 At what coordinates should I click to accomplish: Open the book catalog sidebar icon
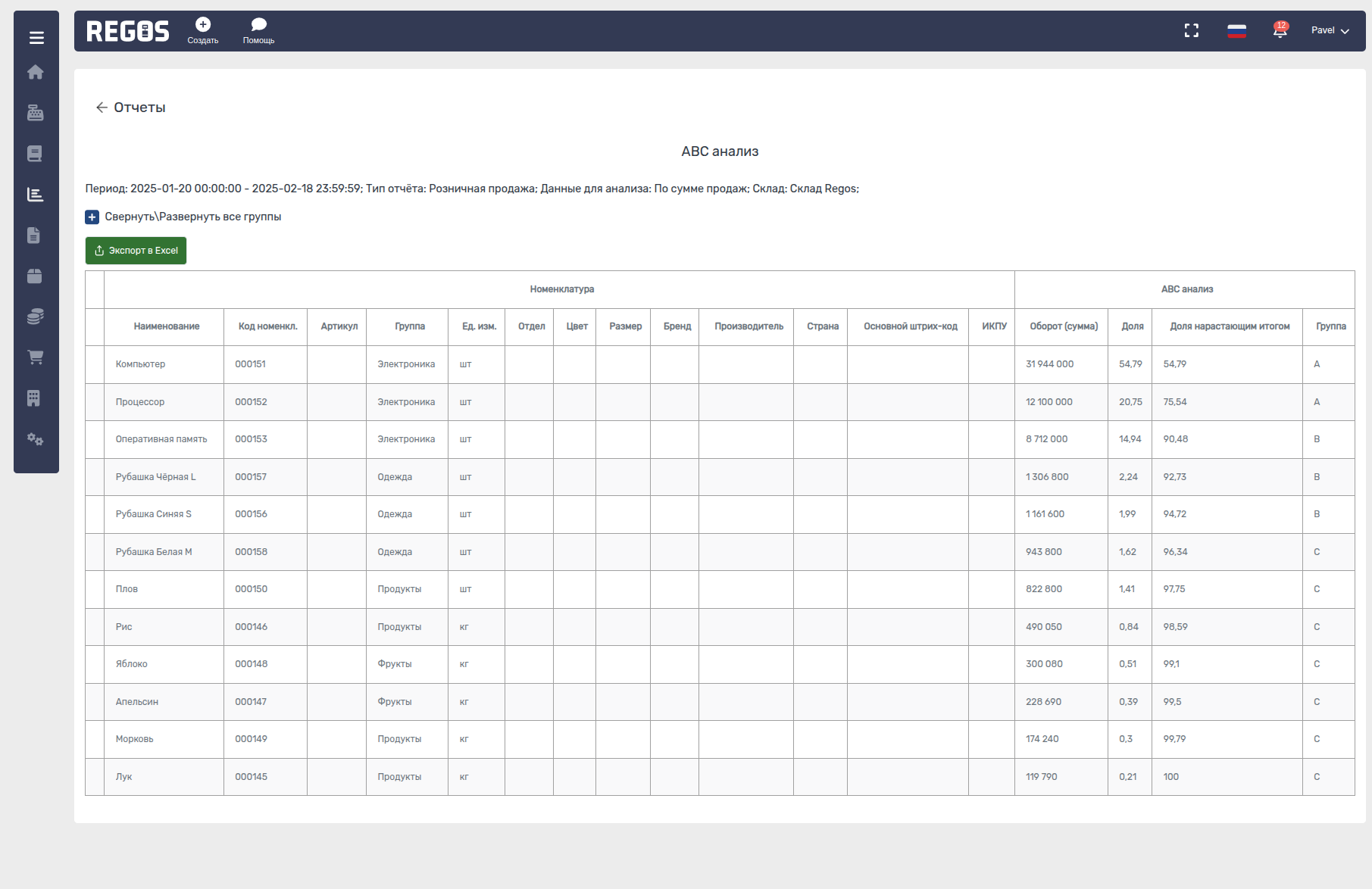[x=35, y=154]
